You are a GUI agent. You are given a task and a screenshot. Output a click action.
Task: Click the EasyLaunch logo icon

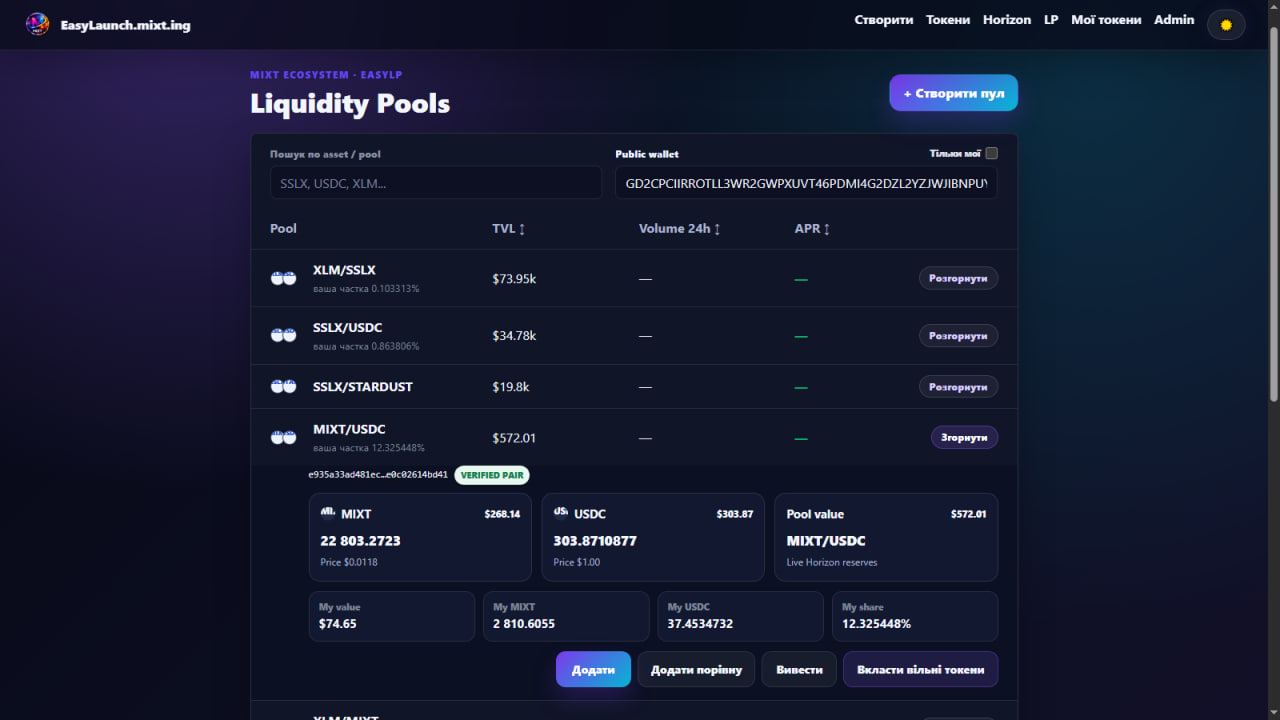click(x=37, y=24)
